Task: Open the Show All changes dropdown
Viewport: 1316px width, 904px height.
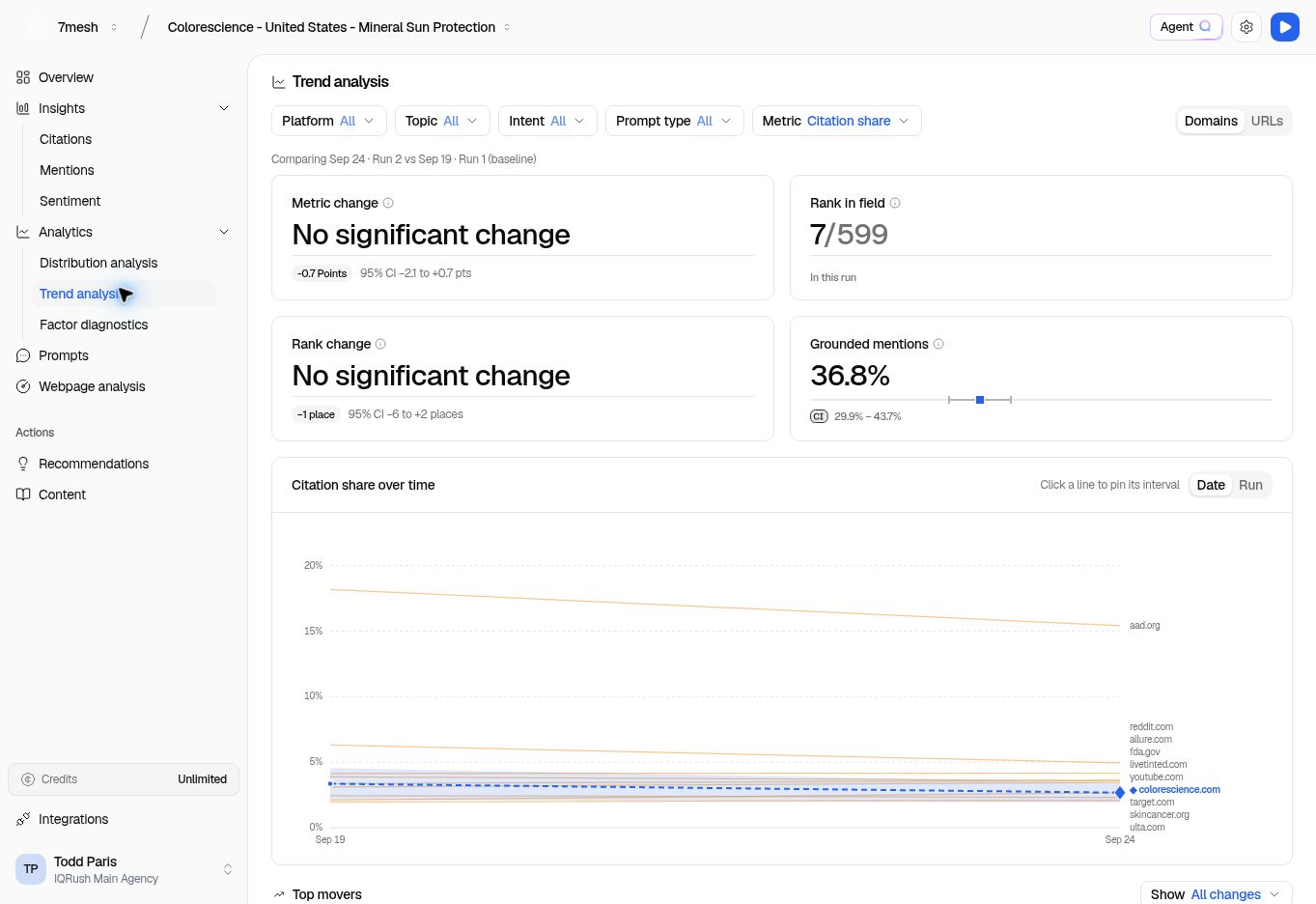Action: 1216,894
